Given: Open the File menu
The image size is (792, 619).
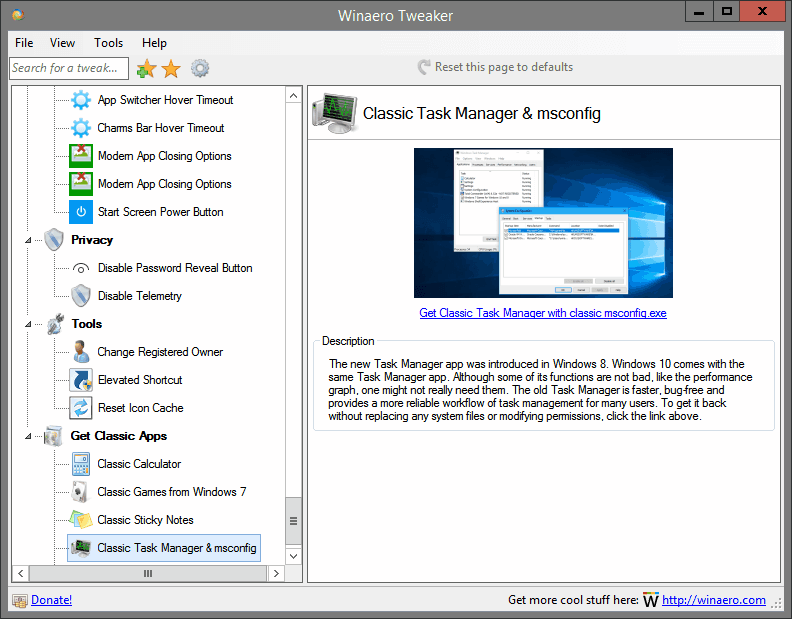Looking at the screenshot, I should tap(24, 43).
